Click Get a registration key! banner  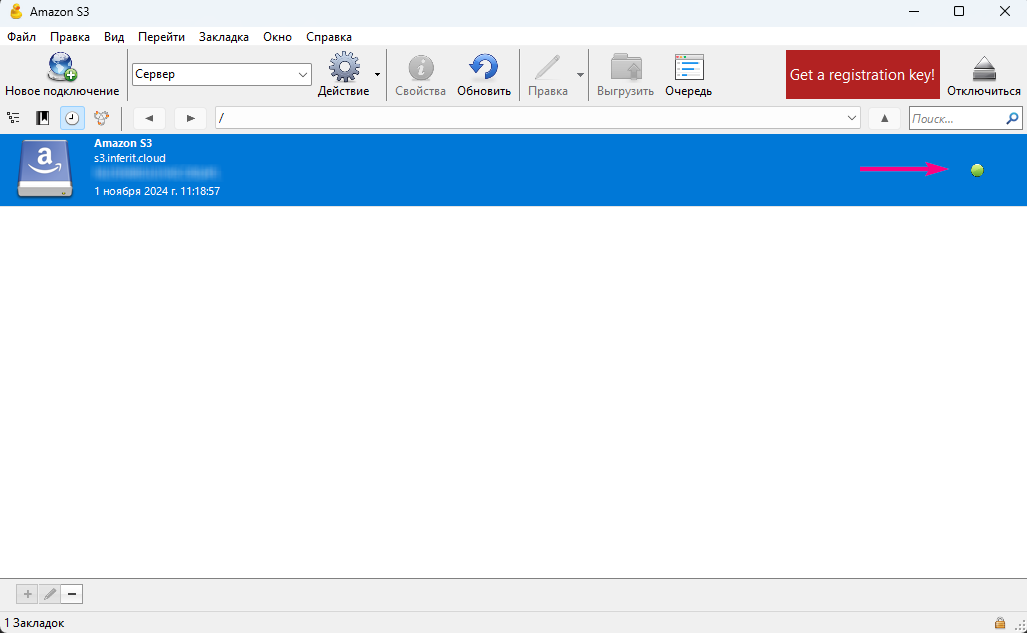[863, 75]
